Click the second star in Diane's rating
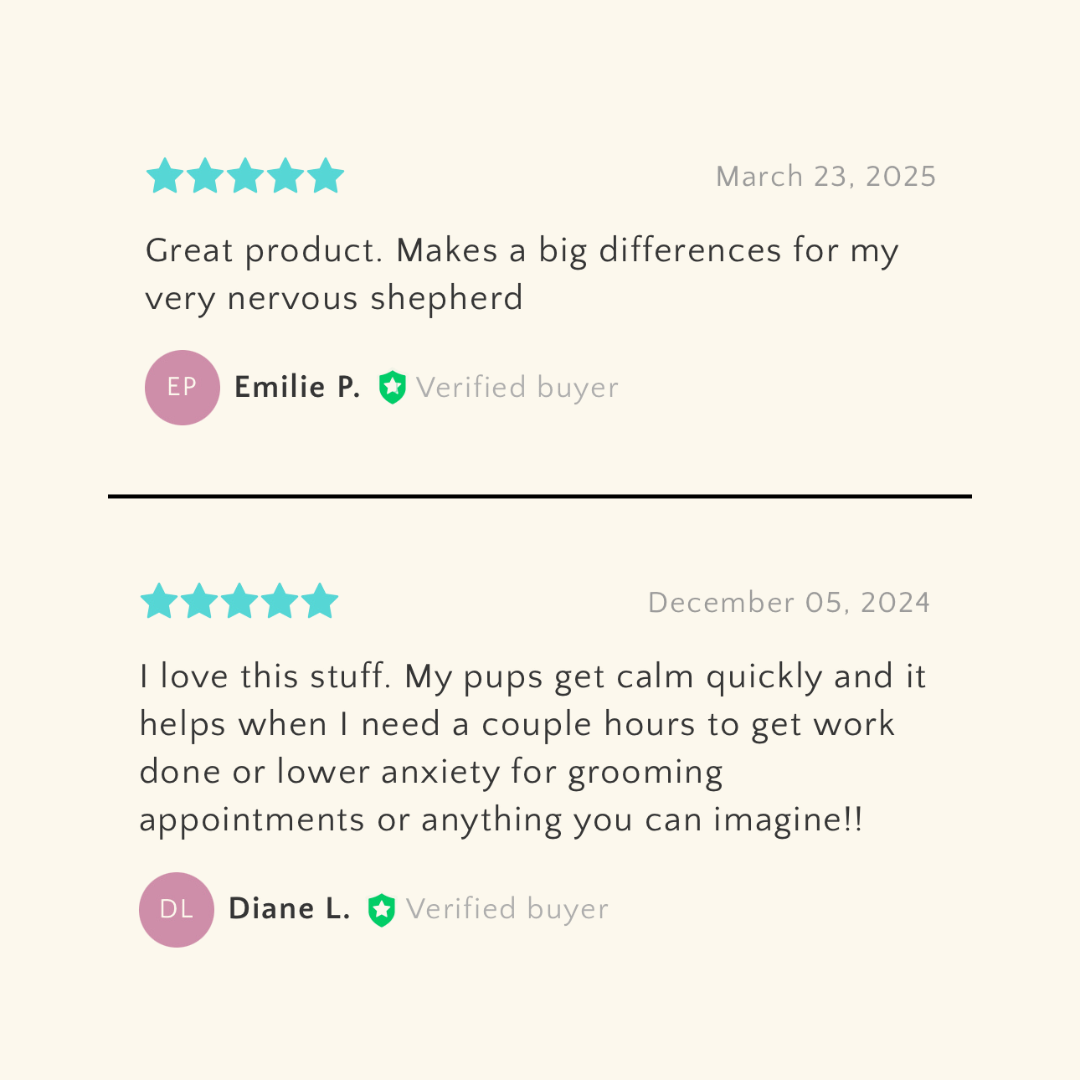 pyautogui.click(x=199, y=602)
